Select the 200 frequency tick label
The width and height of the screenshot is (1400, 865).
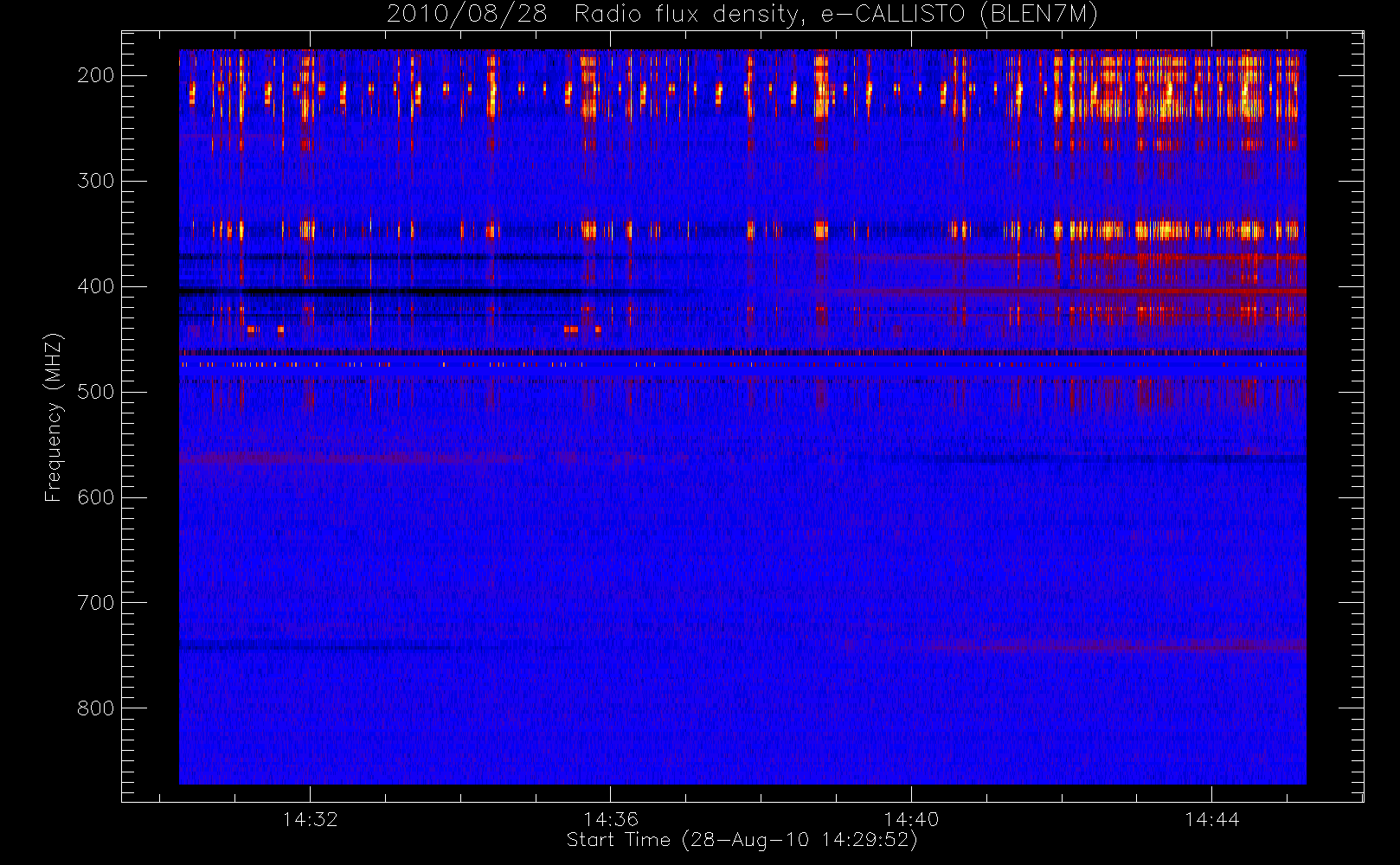click(95, 75)
